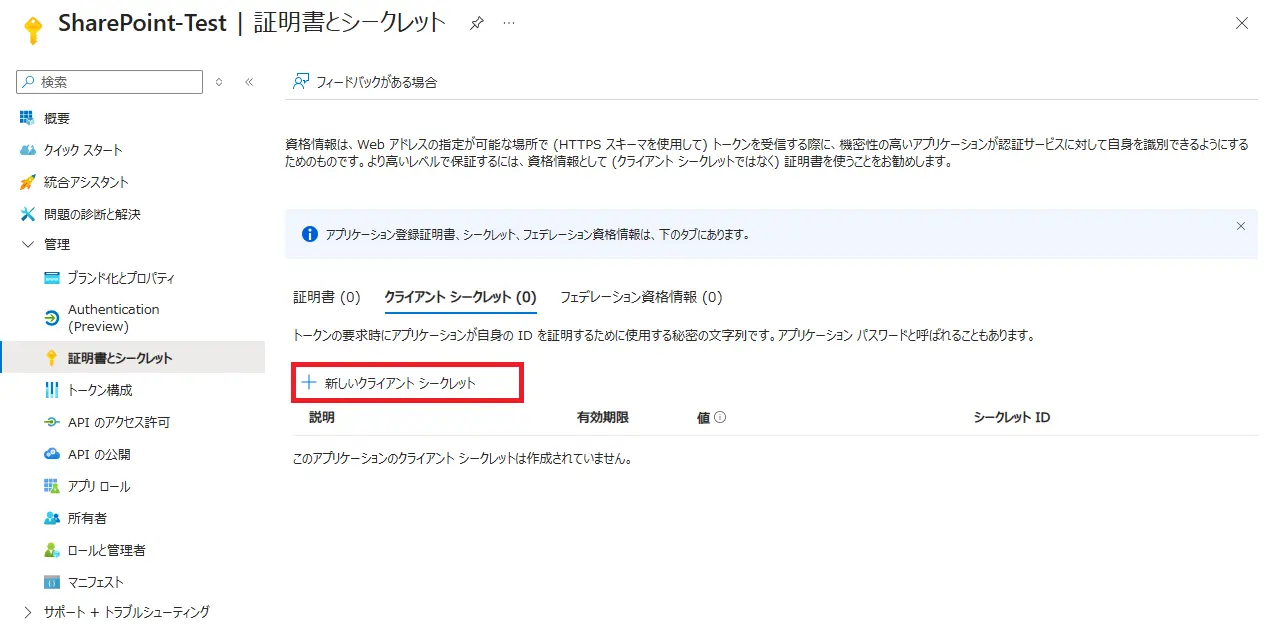Open トークン構成 page

100,390
